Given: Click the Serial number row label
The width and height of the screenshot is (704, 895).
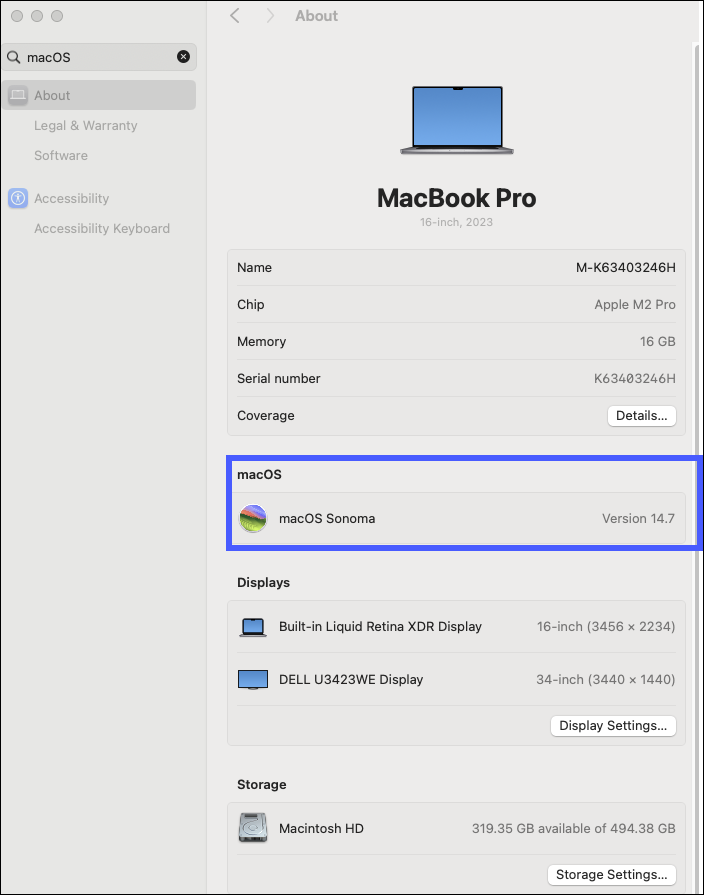Looking at the screenshot, I should [x=279, y=378].
